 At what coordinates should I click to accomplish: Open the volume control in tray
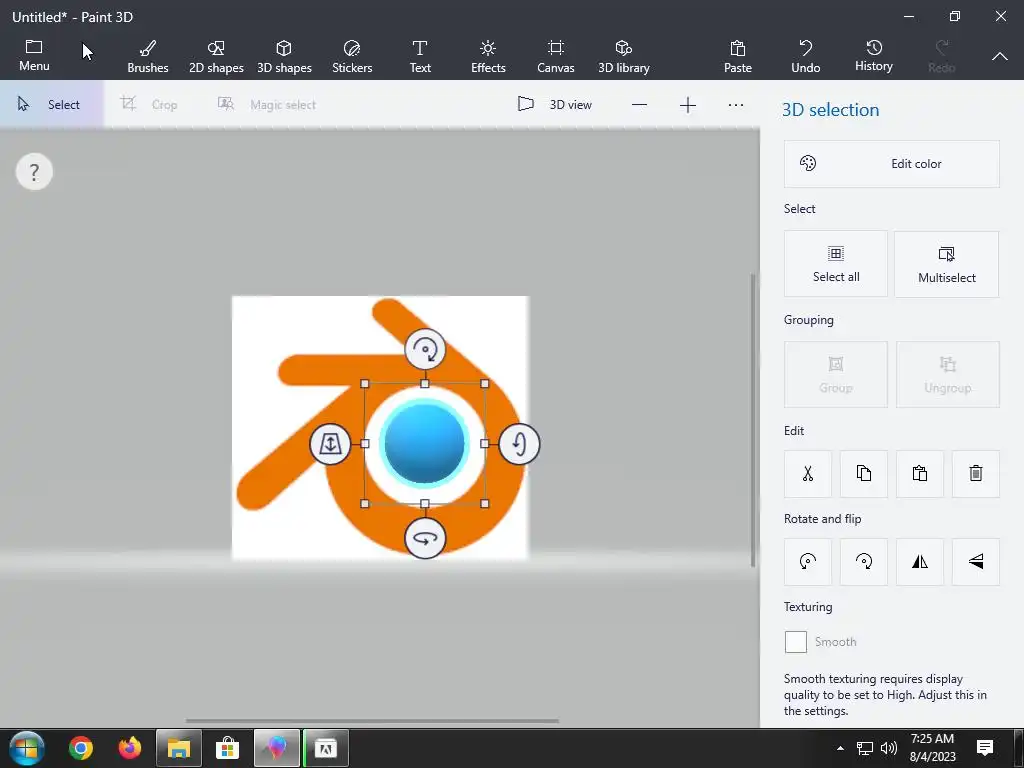(889, 748)
